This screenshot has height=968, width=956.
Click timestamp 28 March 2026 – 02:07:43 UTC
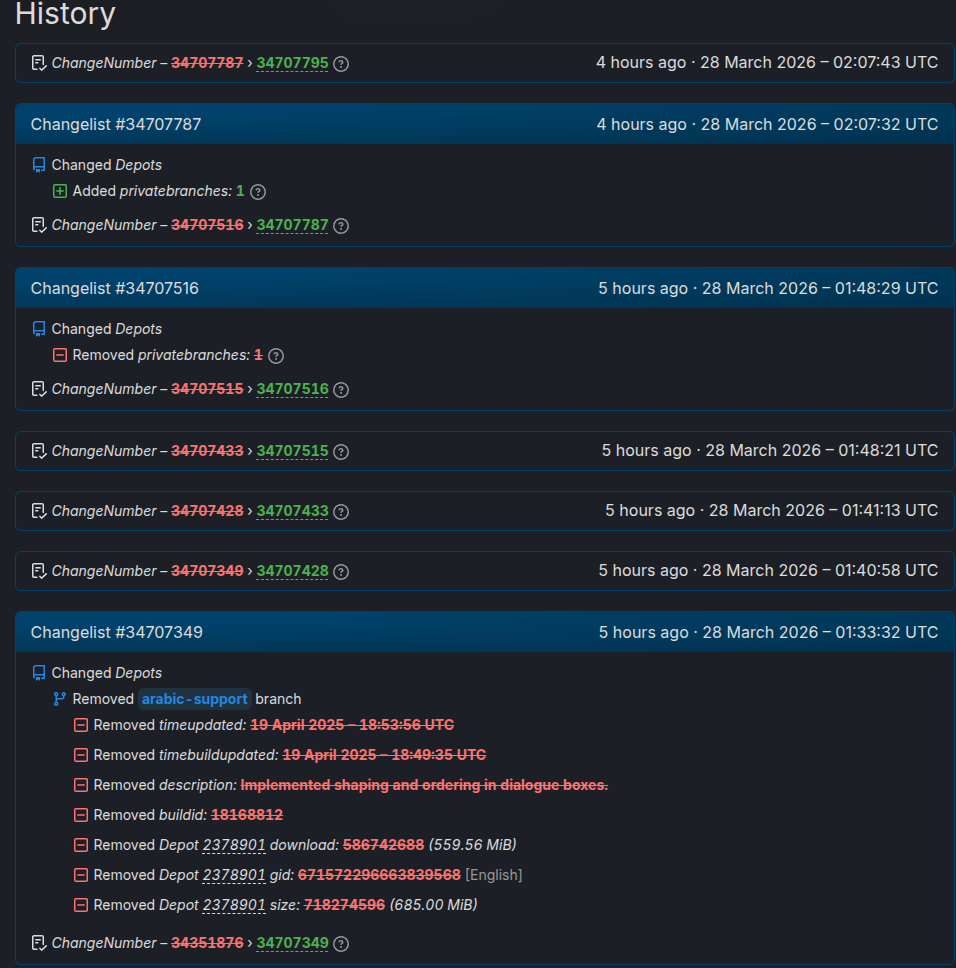click(819, 62)
